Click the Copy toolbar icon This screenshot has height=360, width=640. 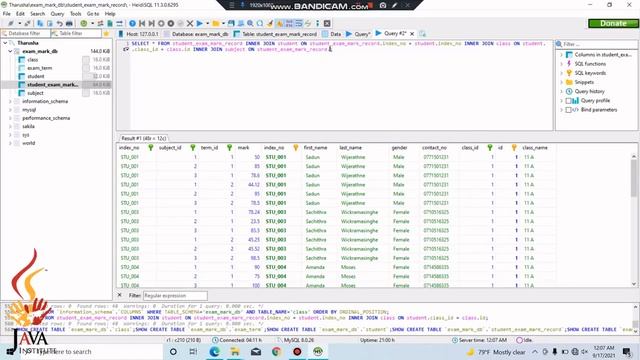(40, 24)
